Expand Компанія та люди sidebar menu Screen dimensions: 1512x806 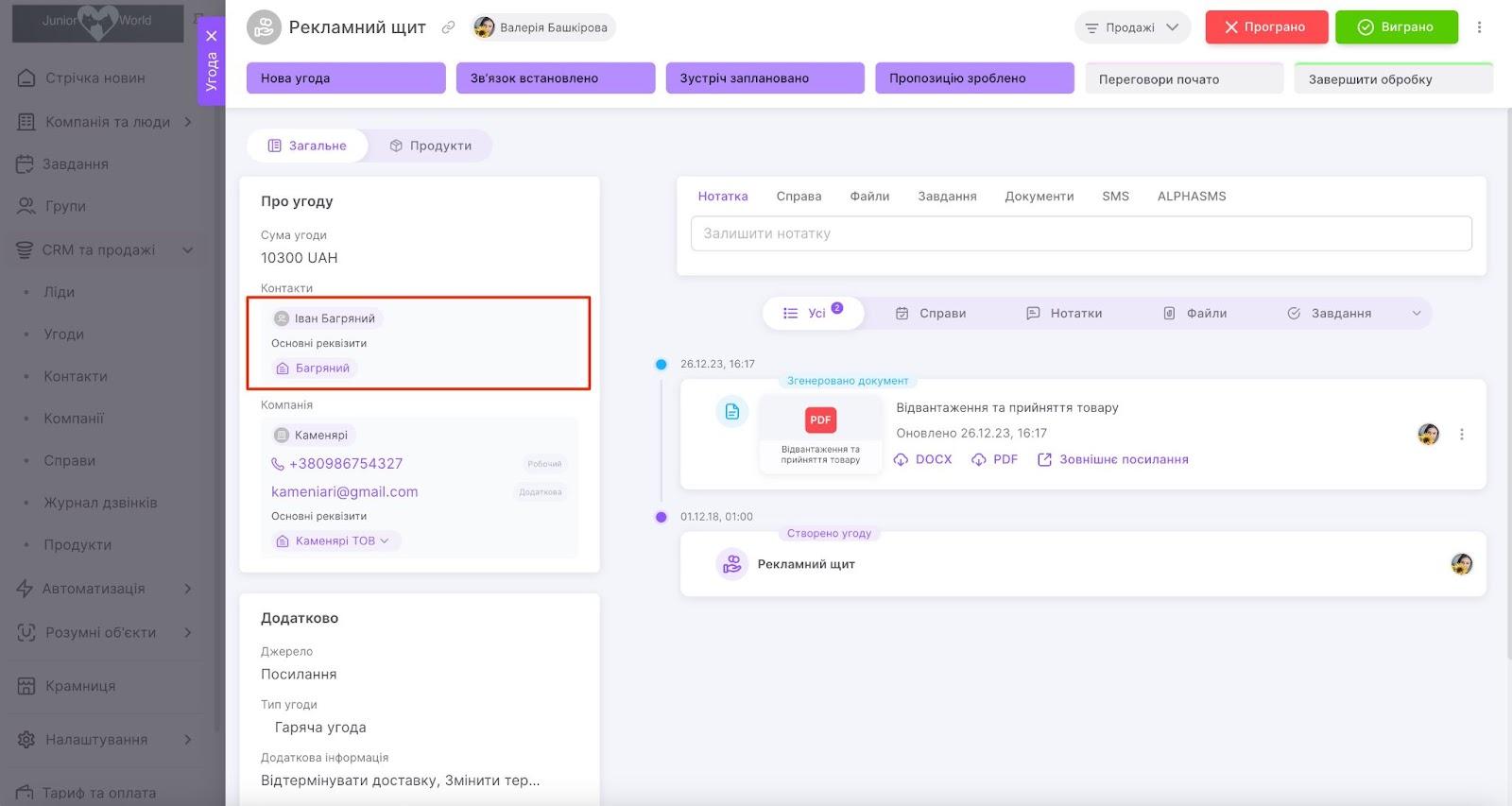[187, 121]
